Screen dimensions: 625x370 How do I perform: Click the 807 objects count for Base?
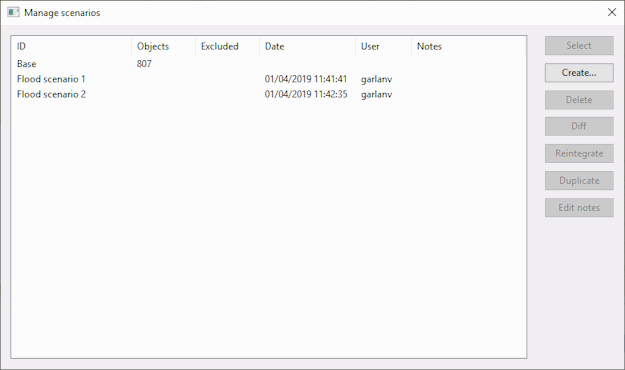[144, 64]
